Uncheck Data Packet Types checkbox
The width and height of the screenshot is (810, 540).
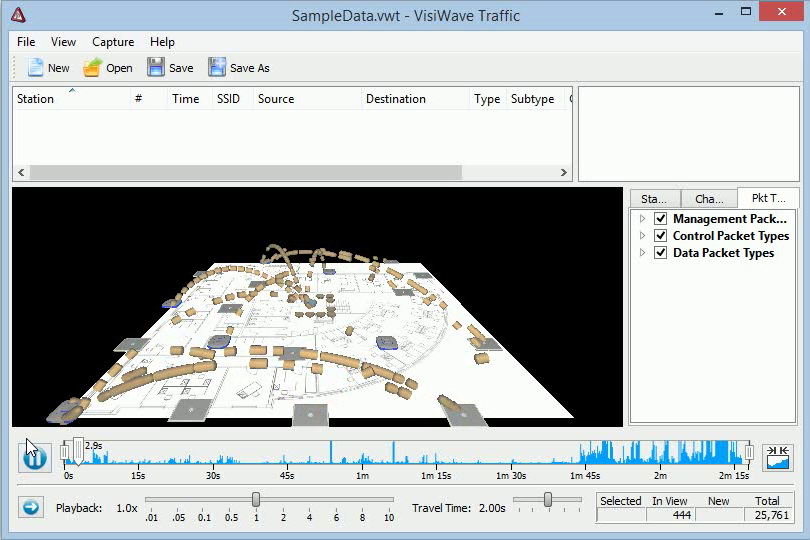[660, 253]
